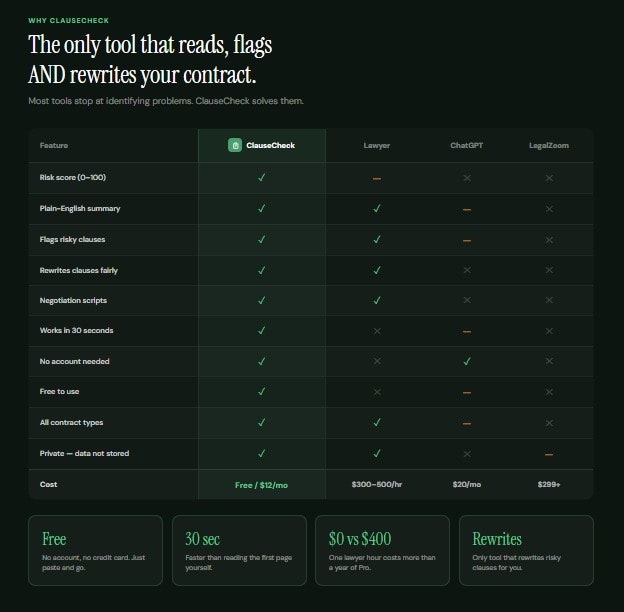Click the 'All contract types' row label
Image resolution: width=624 pixels, height=612 pixels.
71,423
